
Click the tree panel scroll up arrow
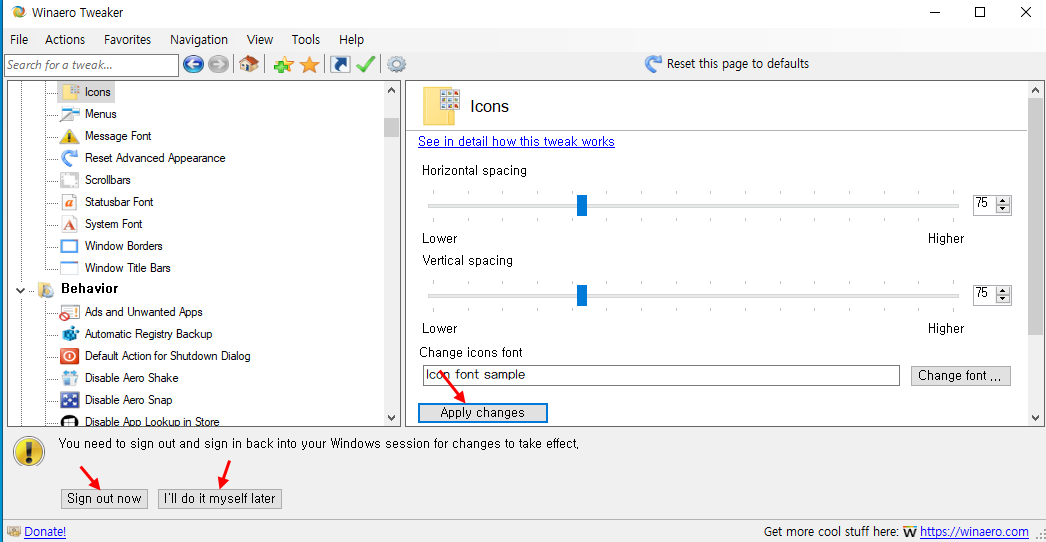(x=392, y=90)
